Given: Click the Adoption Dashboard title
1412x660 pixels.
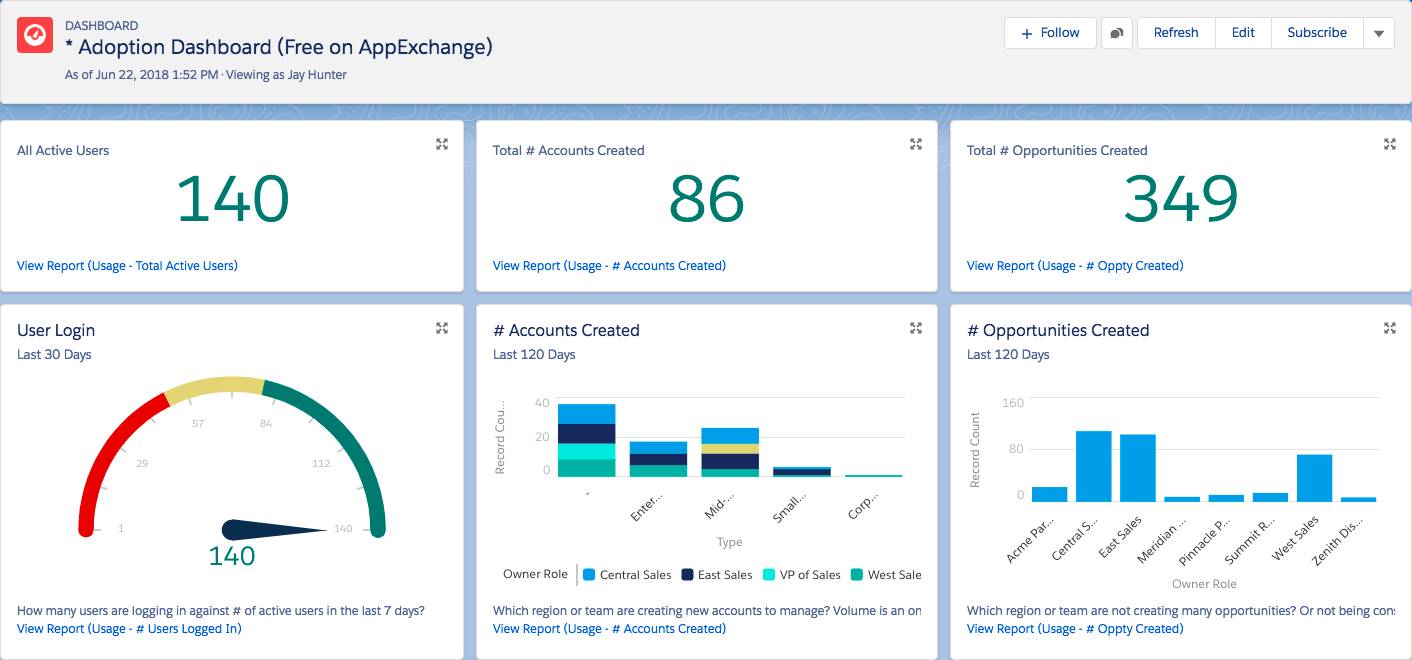Looking at the screenshot, I should pyautogui.click(x=278, y=47).
